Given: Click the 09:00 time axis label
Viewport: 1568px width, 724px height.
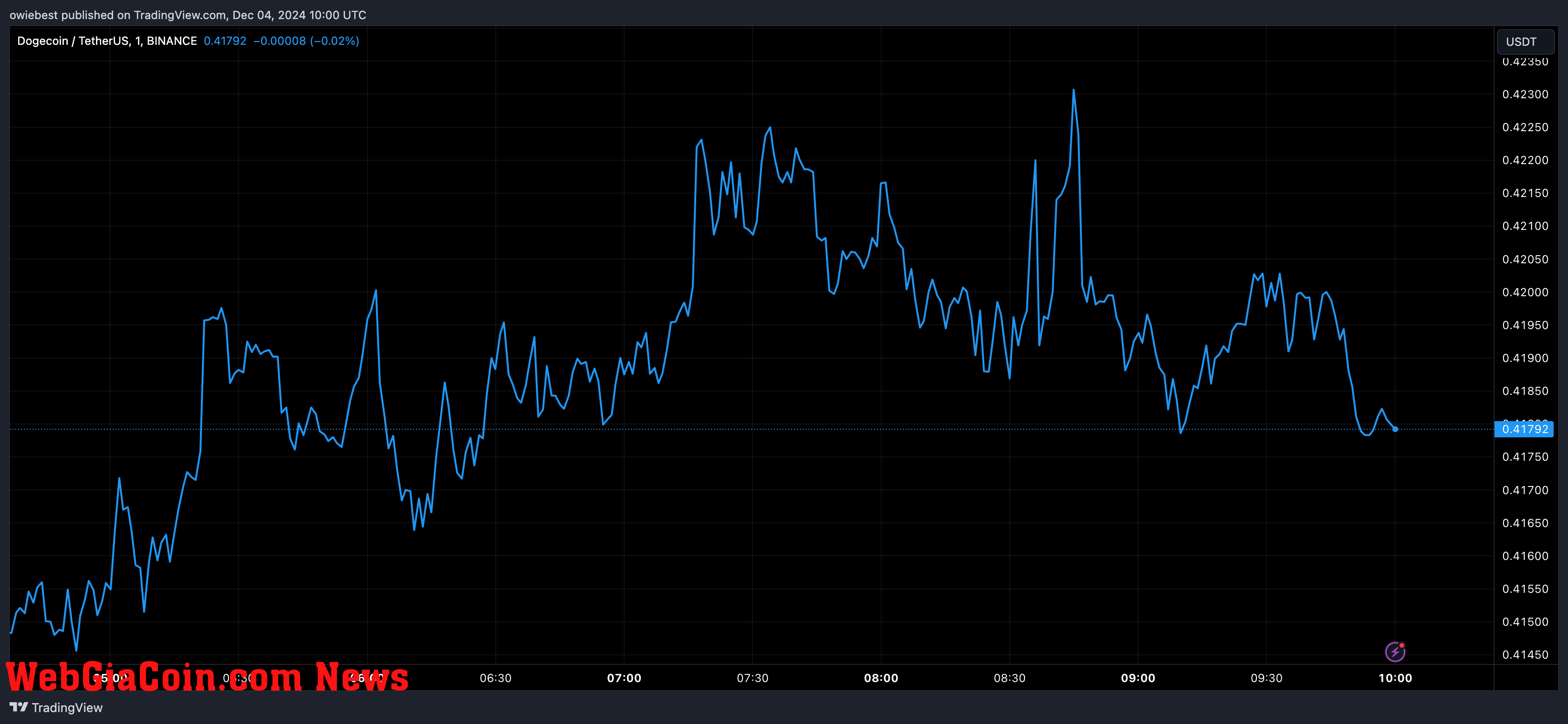Looking at the screenshot, I should coord(1138,678).
